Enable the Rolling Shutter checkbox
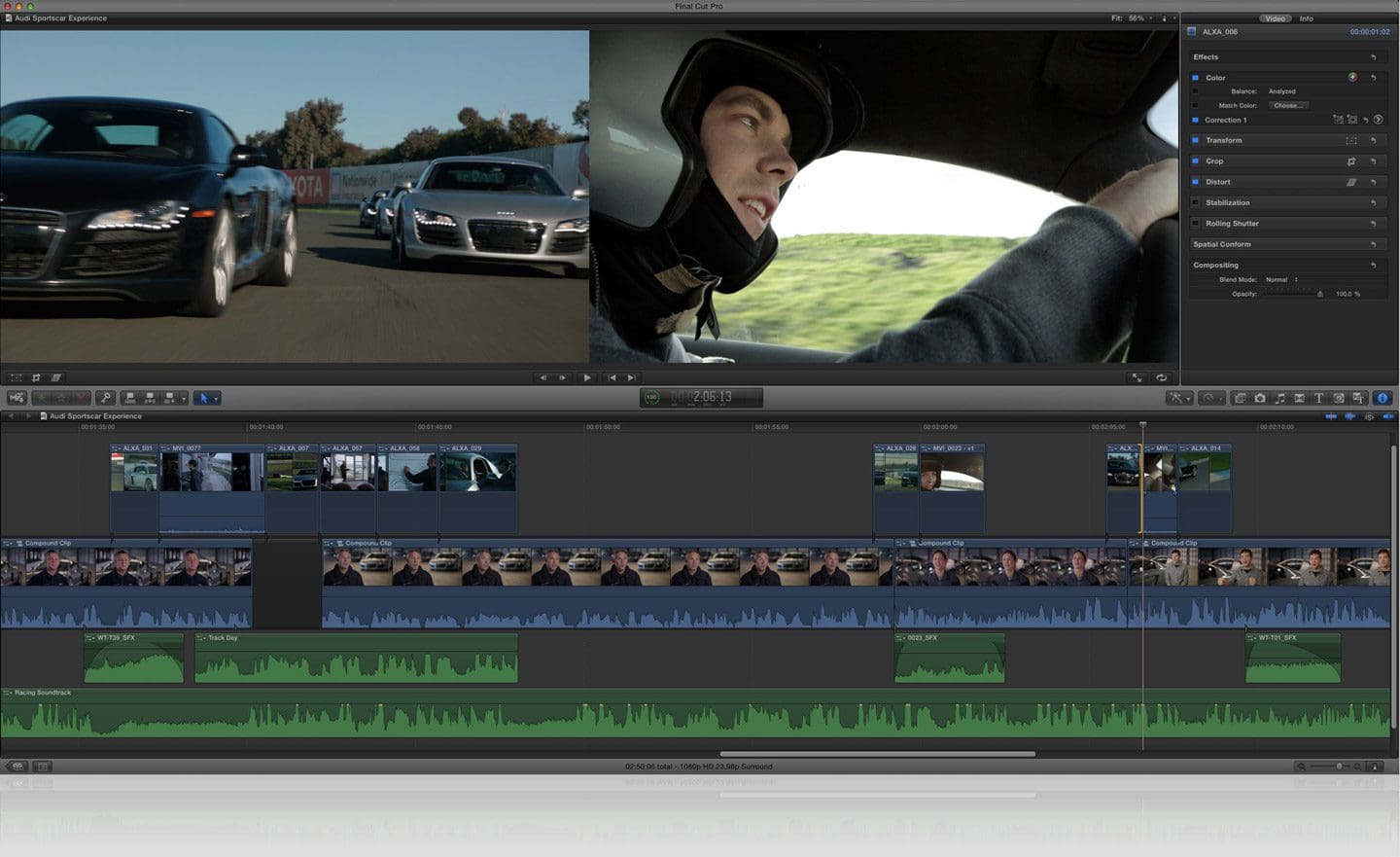The height and width of the screenshot is (857, 1400). (x=1195, y=224)
